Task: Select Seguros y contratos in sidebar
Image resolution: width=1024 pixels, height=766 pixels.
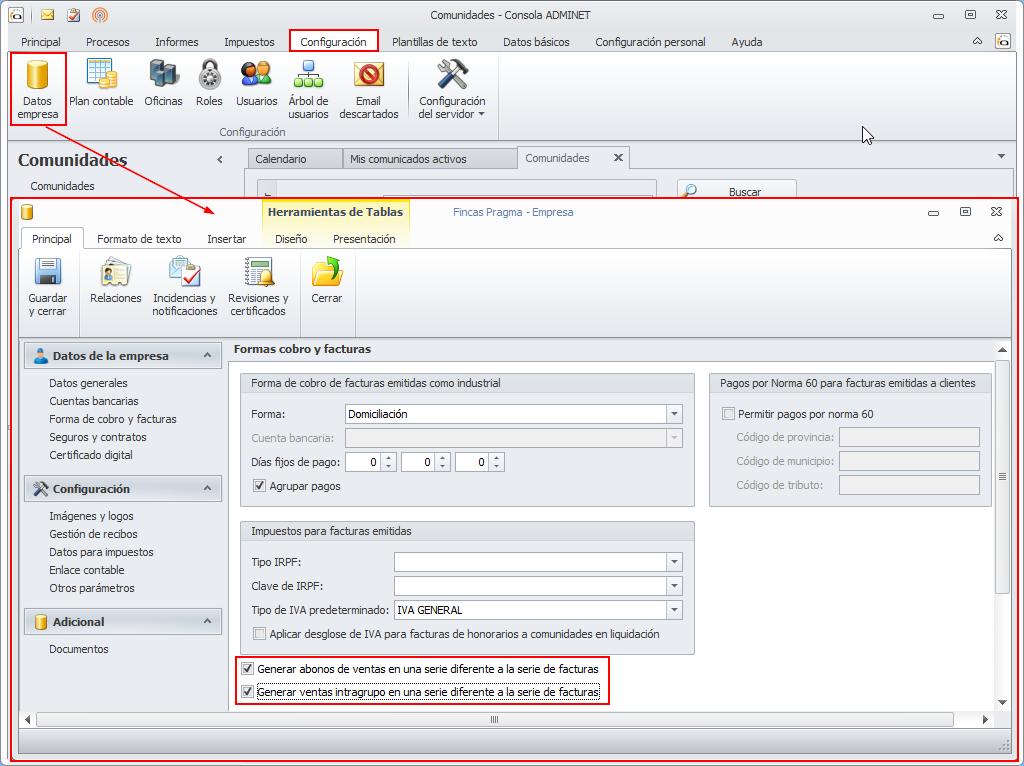Action: click(98, 437)
